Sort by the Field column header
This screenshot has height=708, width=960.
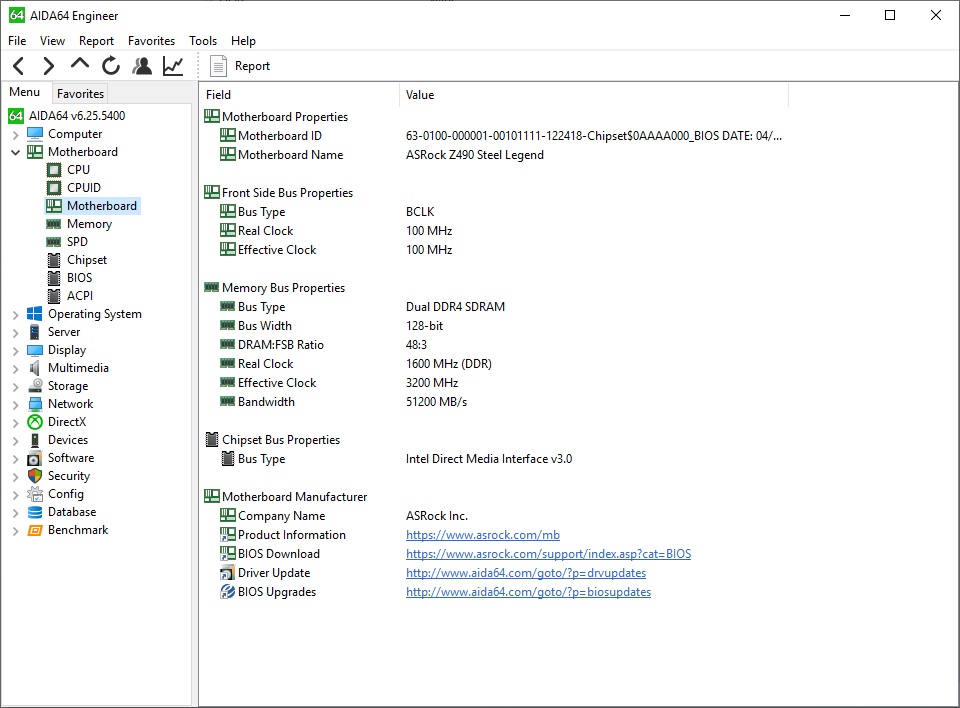coord(300,95)
